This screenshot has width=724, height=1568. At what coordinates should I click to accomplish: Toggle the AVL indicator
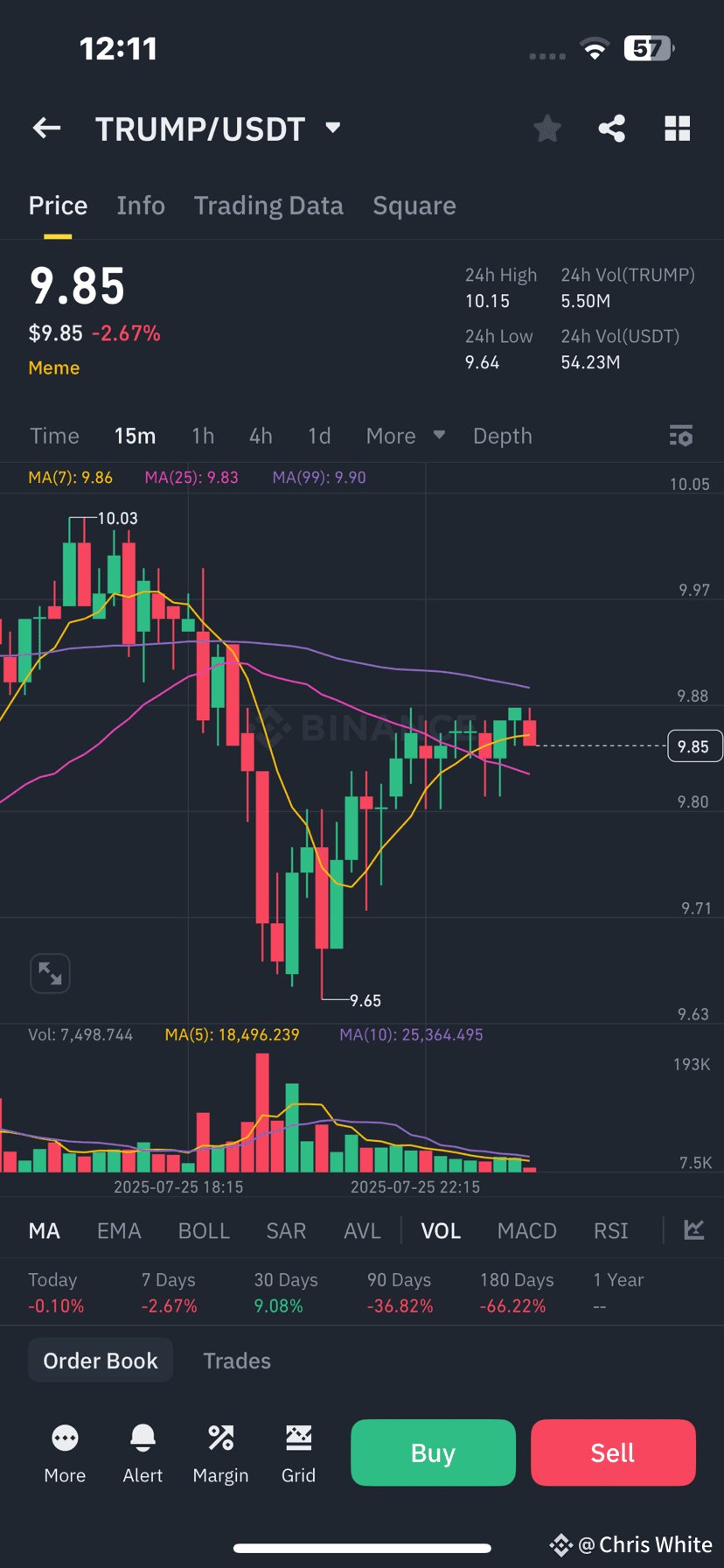[362, 1231]
